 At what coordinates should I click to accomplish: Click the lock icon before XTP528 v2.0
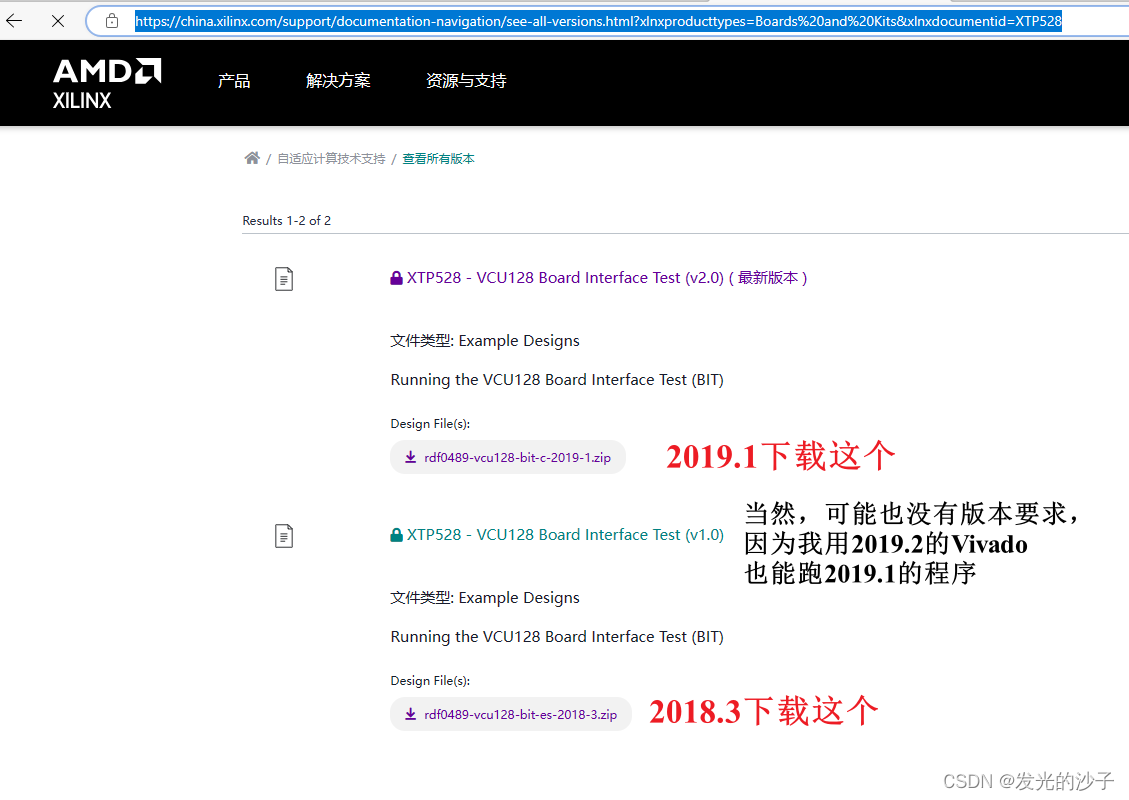(396, 278)
